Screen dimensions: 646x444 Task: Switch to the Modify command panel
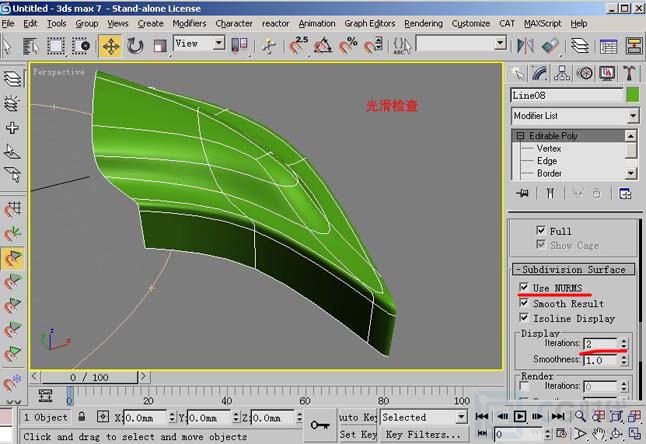(539, 73)
